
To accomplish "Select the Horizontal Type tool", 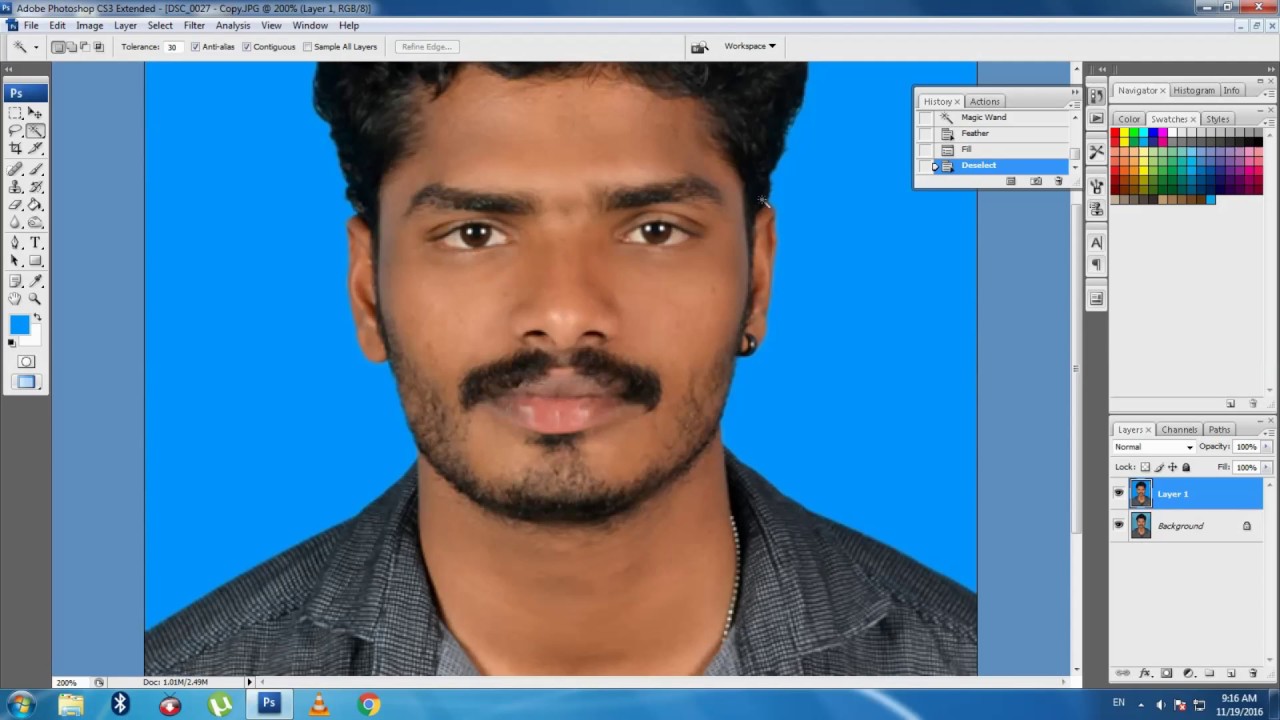I will [35, 243].
